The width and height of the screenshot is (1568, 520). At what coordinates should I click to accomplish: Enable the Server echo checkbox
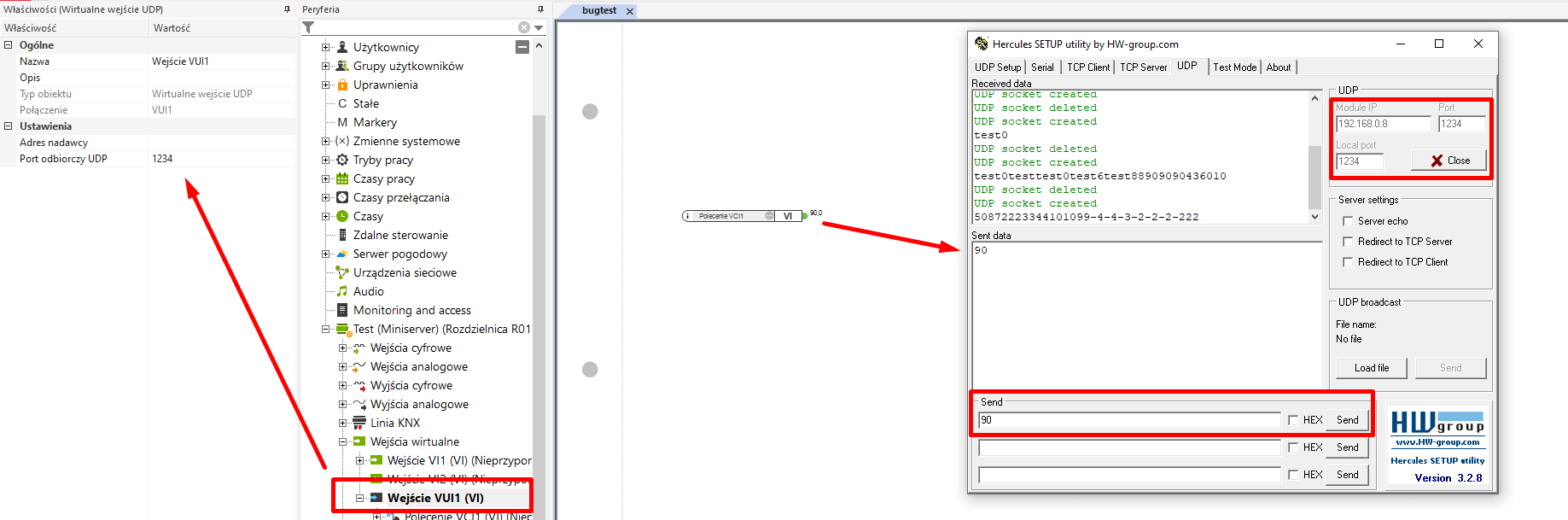point(1348,221)
